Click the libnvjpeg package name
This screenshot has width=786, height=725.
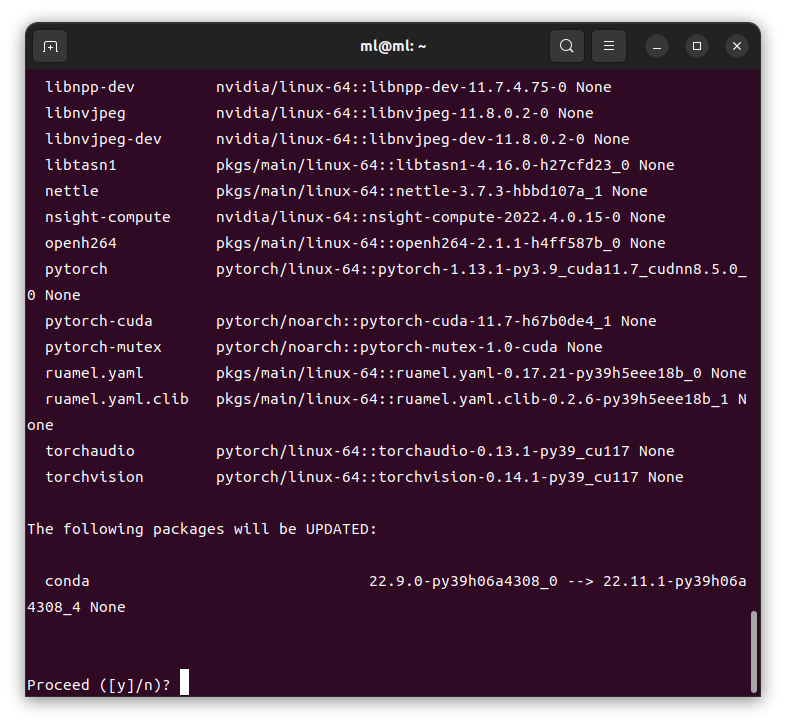point(85,113)
